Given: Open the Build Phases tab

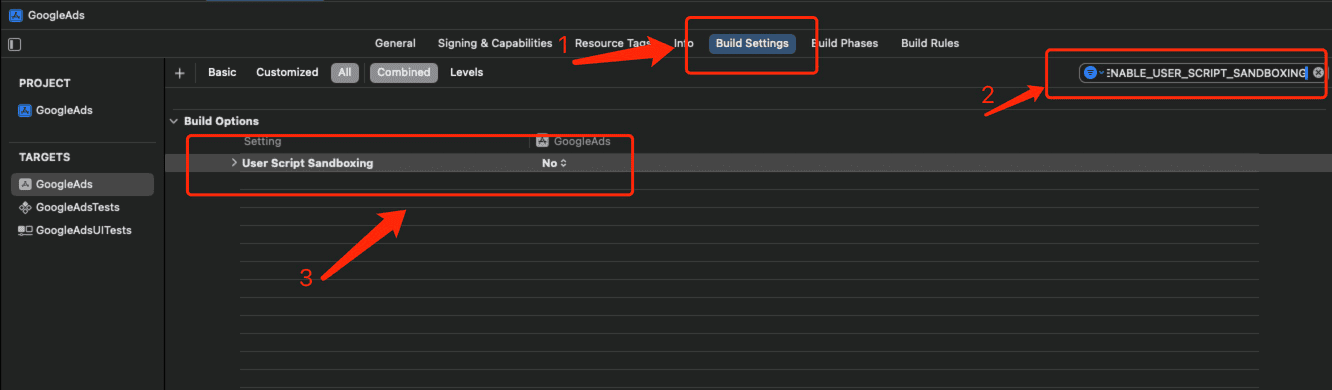Looking at the screenshot, I should [x=844, y=43].
